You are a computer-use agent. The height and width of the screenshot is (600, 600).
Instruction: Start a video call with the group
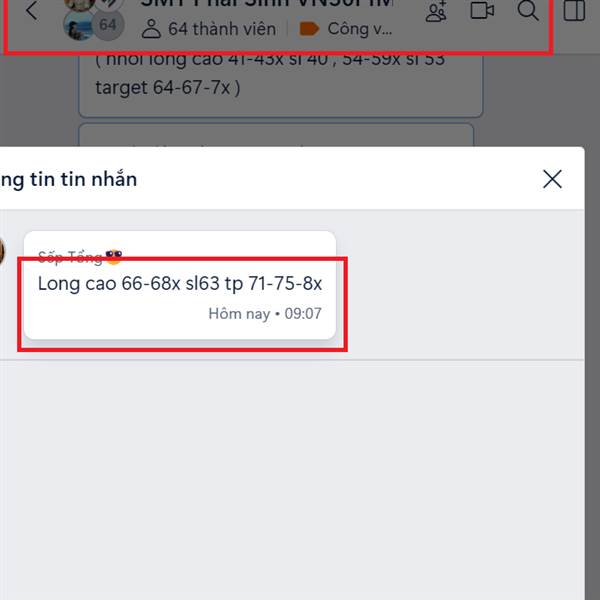coord(482,10)
